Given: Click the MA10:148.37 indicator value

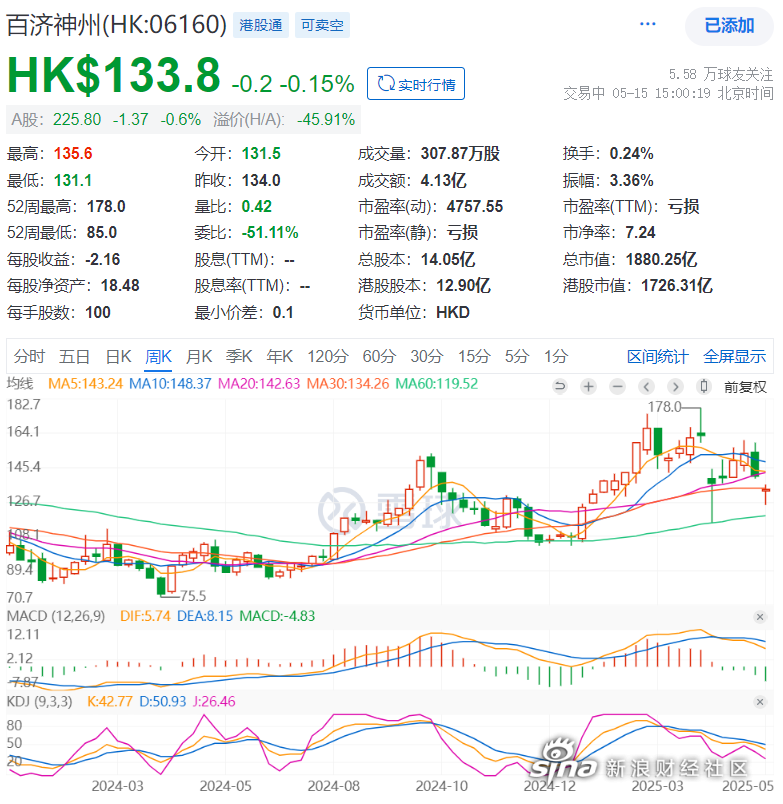Looking at the screenshot, I should click(x=170, y=384).
